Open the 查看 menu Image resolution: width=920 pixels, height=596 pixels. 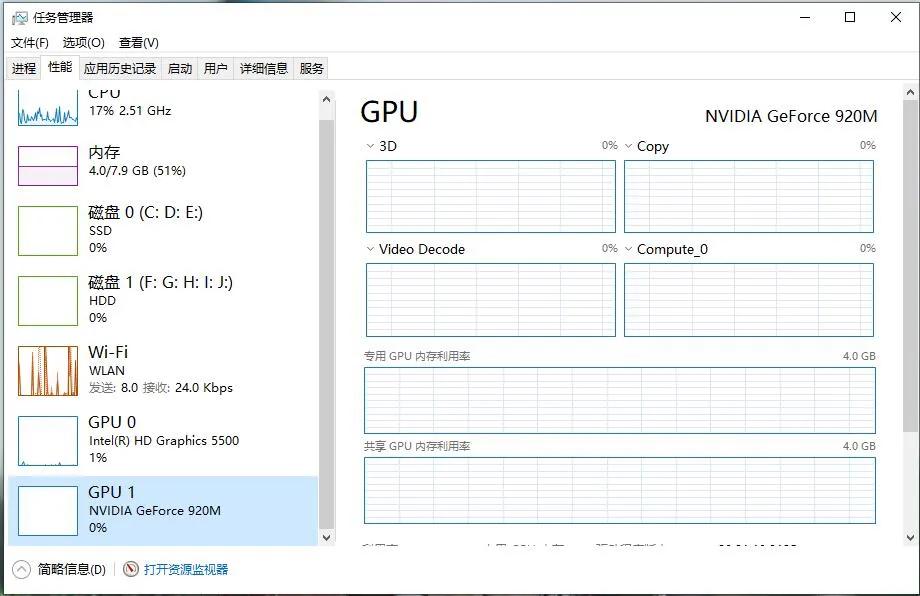point(138,43)
